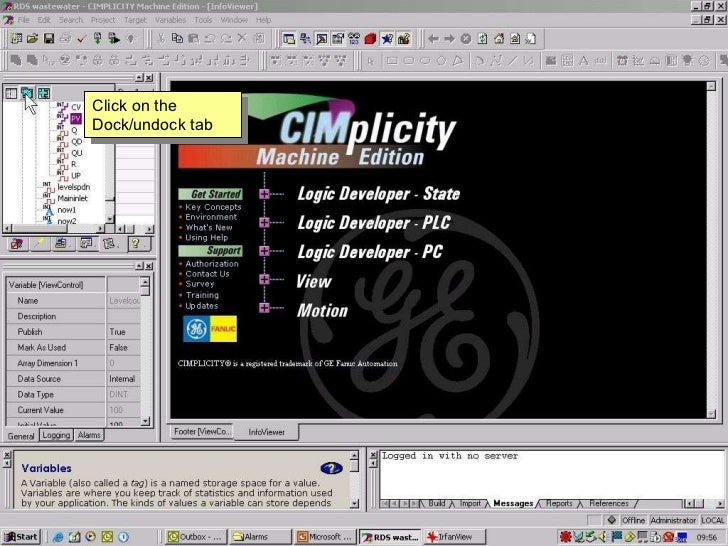728x546 pixels.
Task: Switch to the Reports tab in Feedback Zone
Action: click(559, 503)
